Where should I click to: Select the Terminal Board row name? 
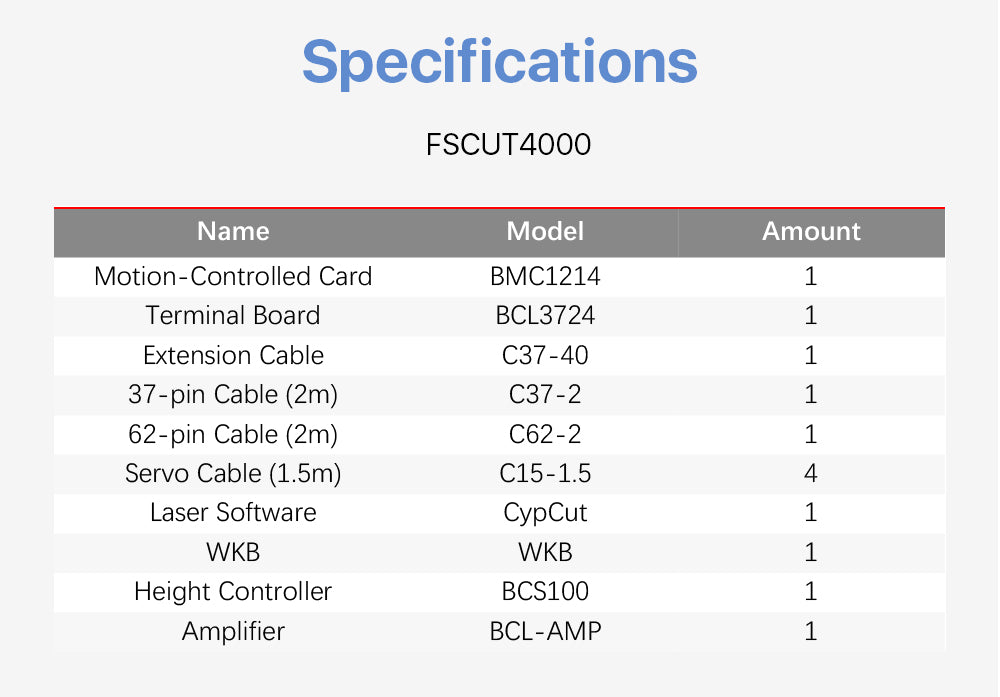point(233,316)
